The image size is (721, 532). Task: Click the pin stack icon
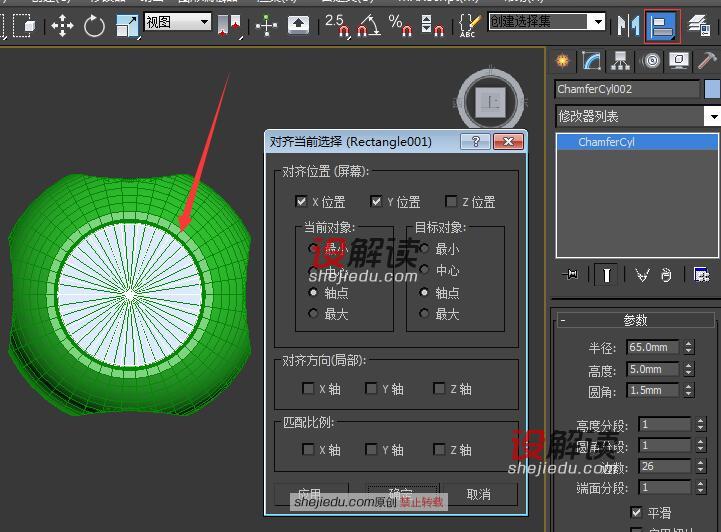point(571,275)
